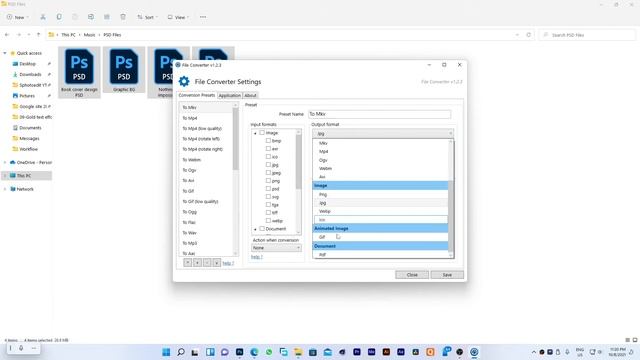This screenshot has width=640, height=360.
Task: Open the New menu in File Explorer
Action: coord(18,17)
